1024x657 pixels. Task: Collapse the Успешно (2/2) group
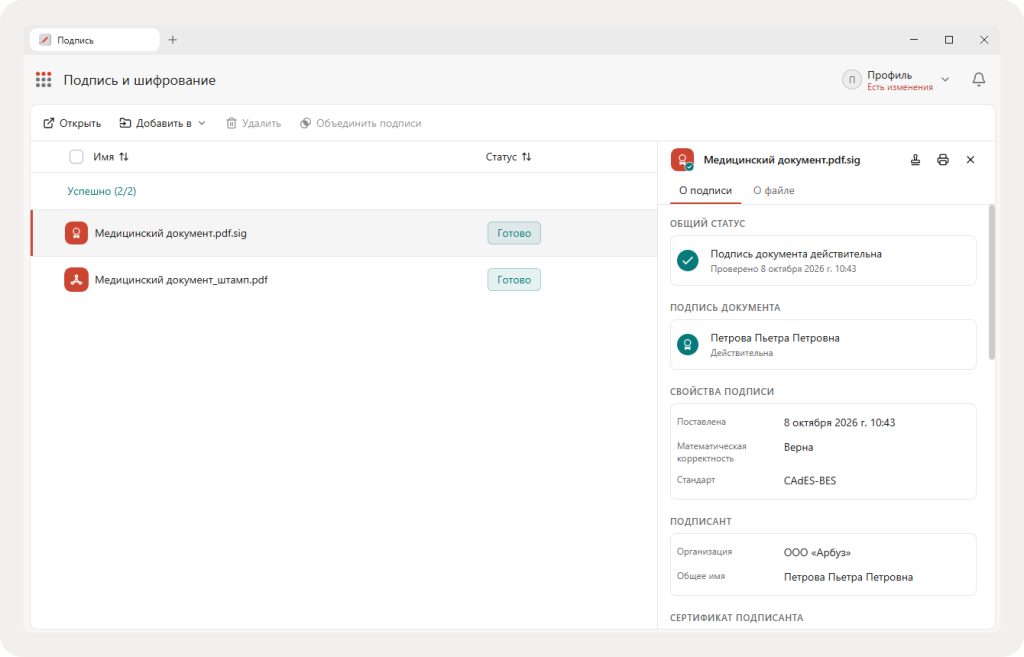102,191
